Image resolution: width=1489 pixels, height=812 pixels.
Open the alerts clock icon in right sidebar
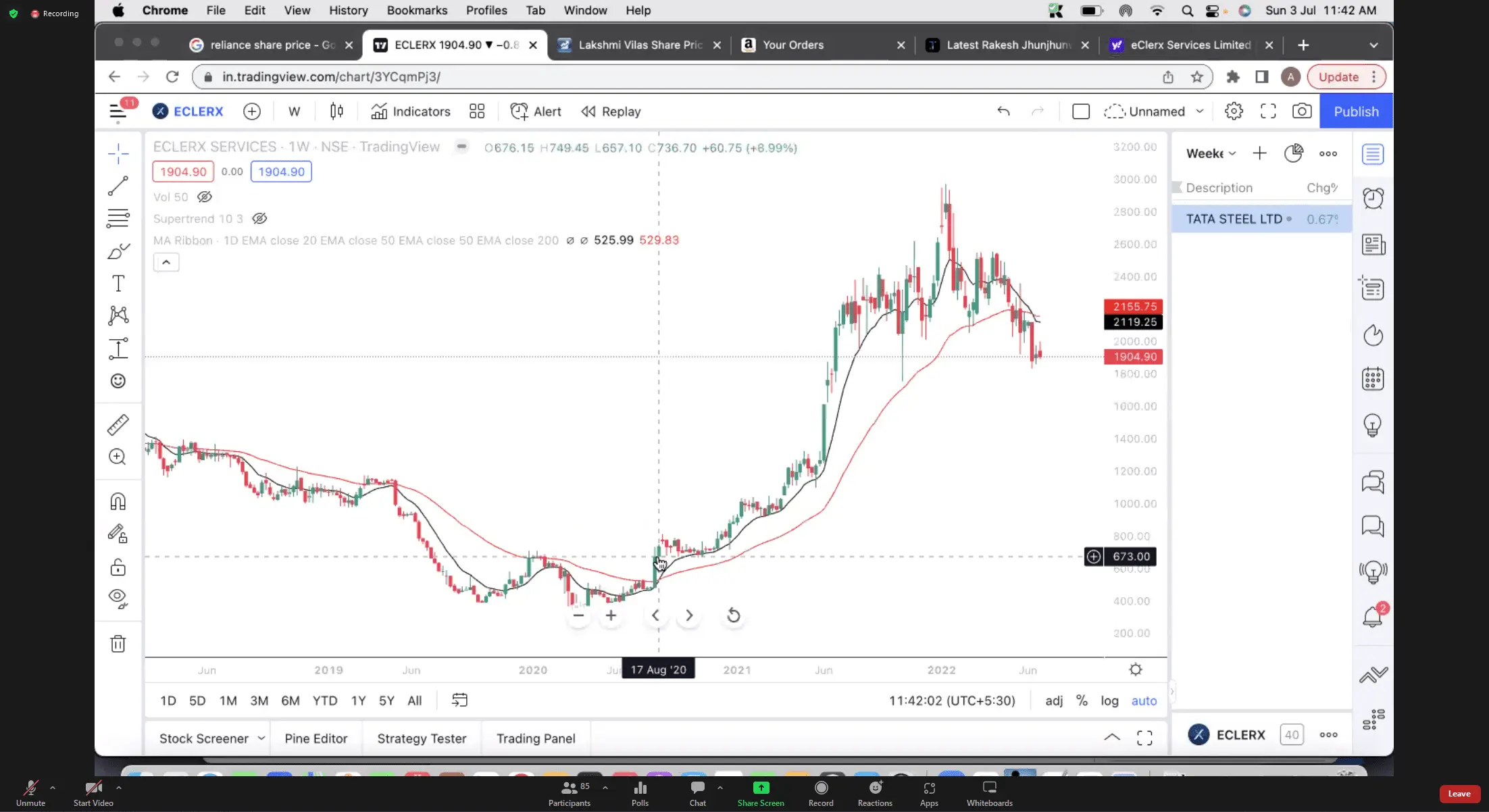pyautogui.click(x=1373, y=199)
